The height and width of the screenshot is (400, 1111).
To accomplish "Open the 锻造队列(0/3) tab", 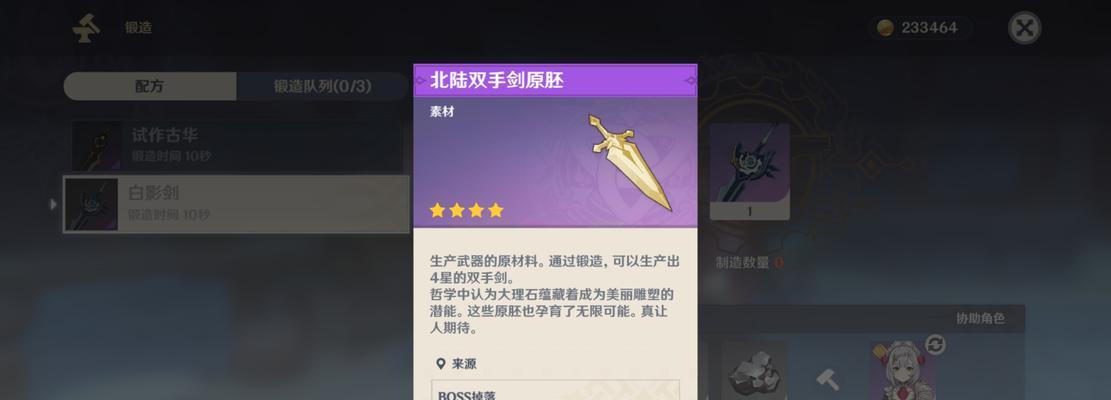I will point(322,86).
